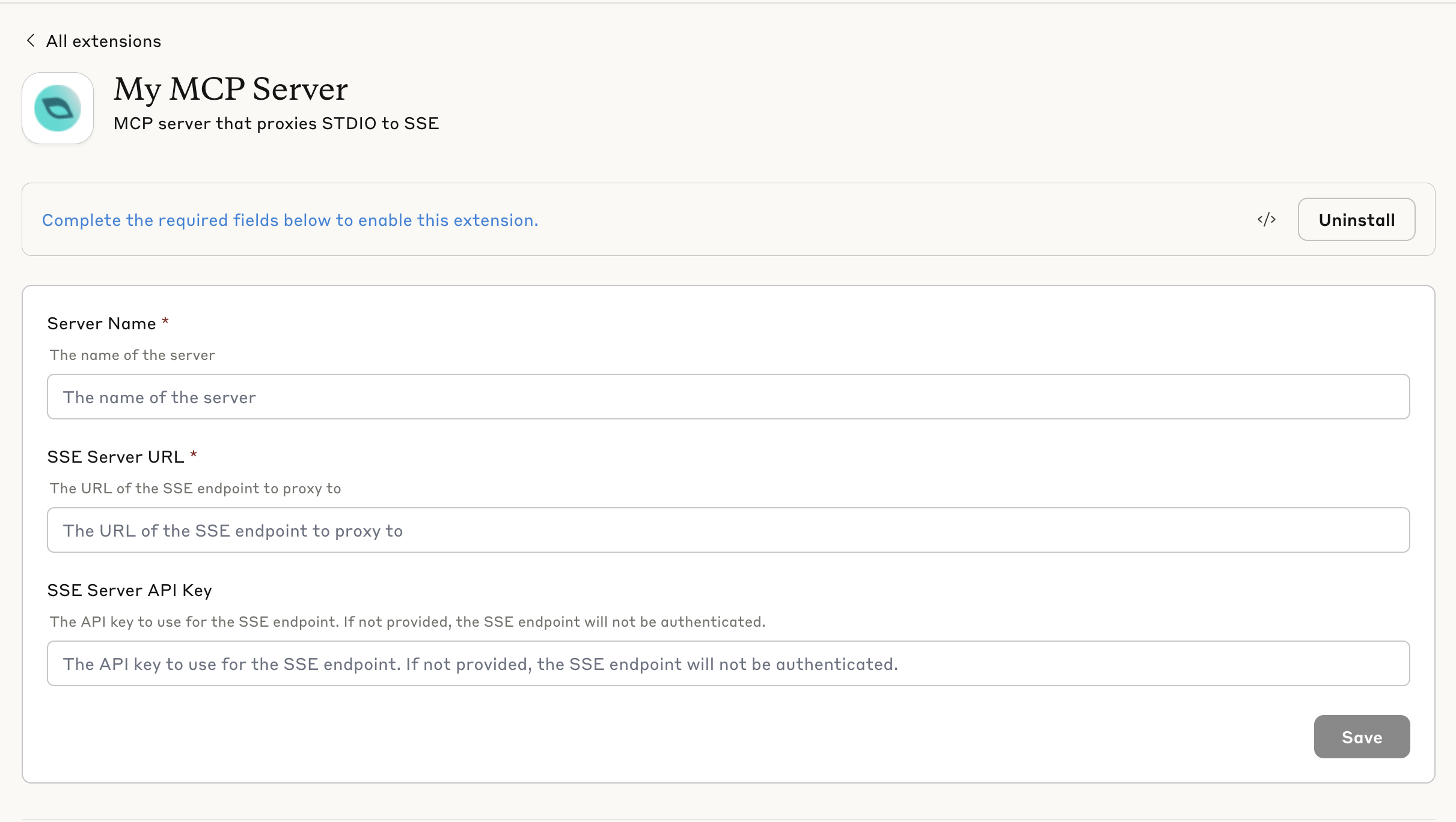1456x822 pixels.
Task: Click the API key authentication help text
Action: (x=407, y=622)
